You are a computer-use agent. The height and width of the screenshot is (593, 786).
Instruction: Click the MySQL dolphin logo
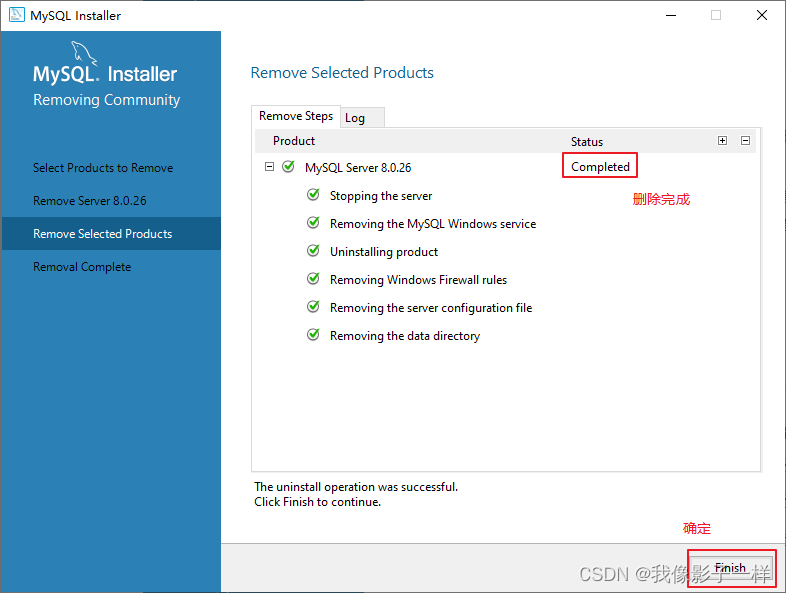click(x=84, y=53)
